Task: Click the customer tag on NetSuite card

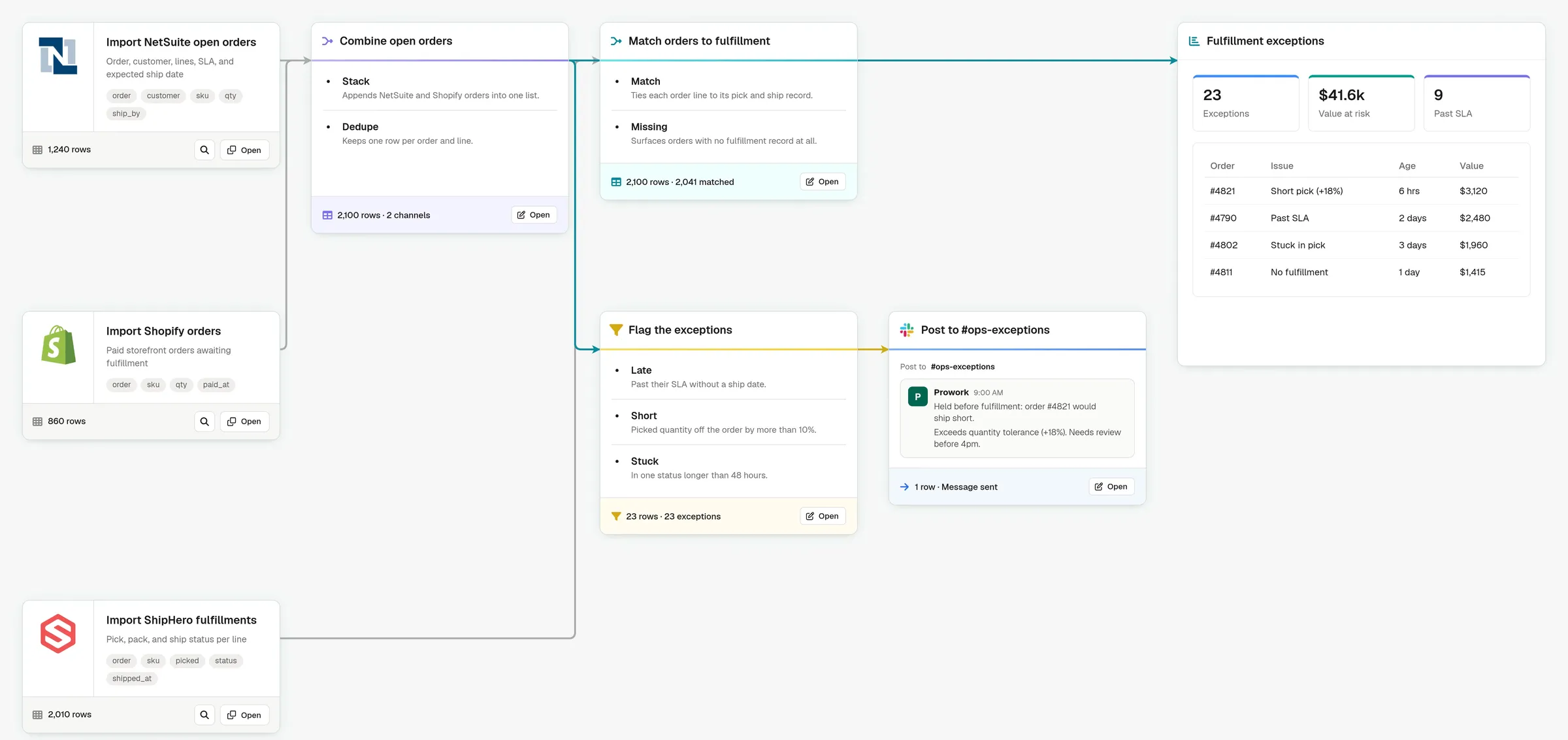Action: pyautogui.click(x=163, y=96)
